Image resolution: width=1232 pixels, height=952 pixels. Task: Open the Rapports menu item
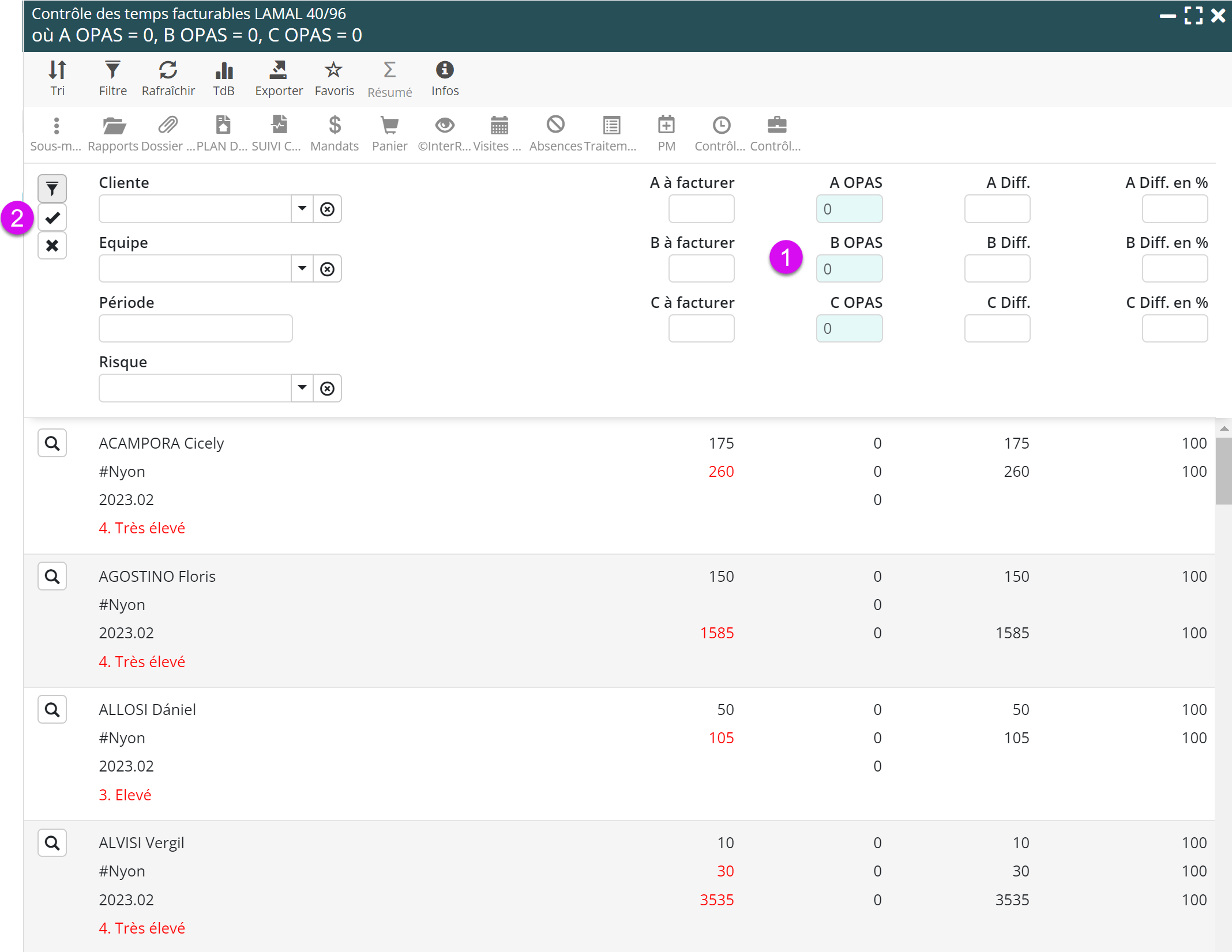click(x=114, y=133)
